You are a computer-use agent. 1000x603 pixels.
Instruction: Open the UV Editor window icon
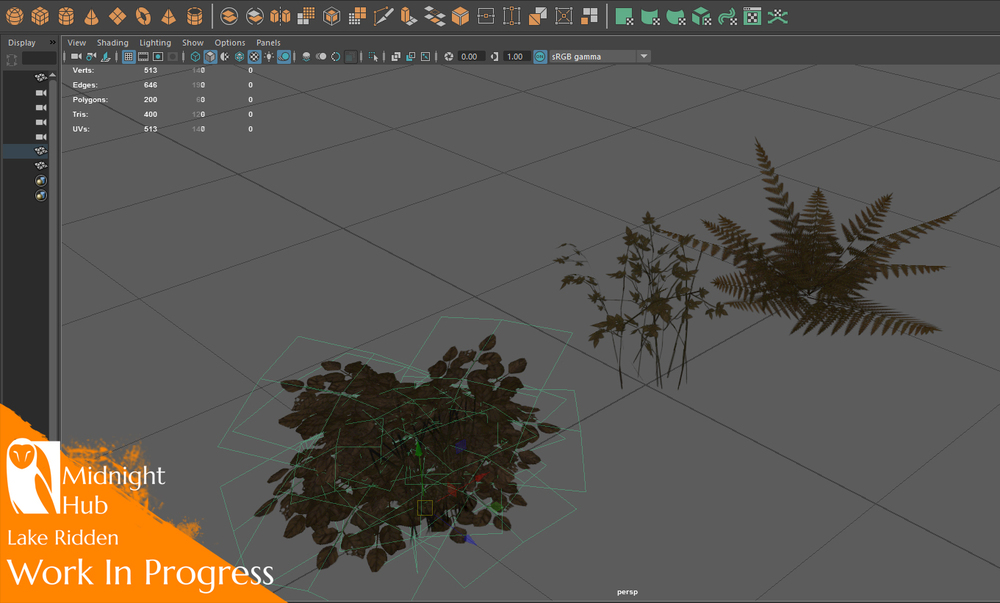[753, 16]
